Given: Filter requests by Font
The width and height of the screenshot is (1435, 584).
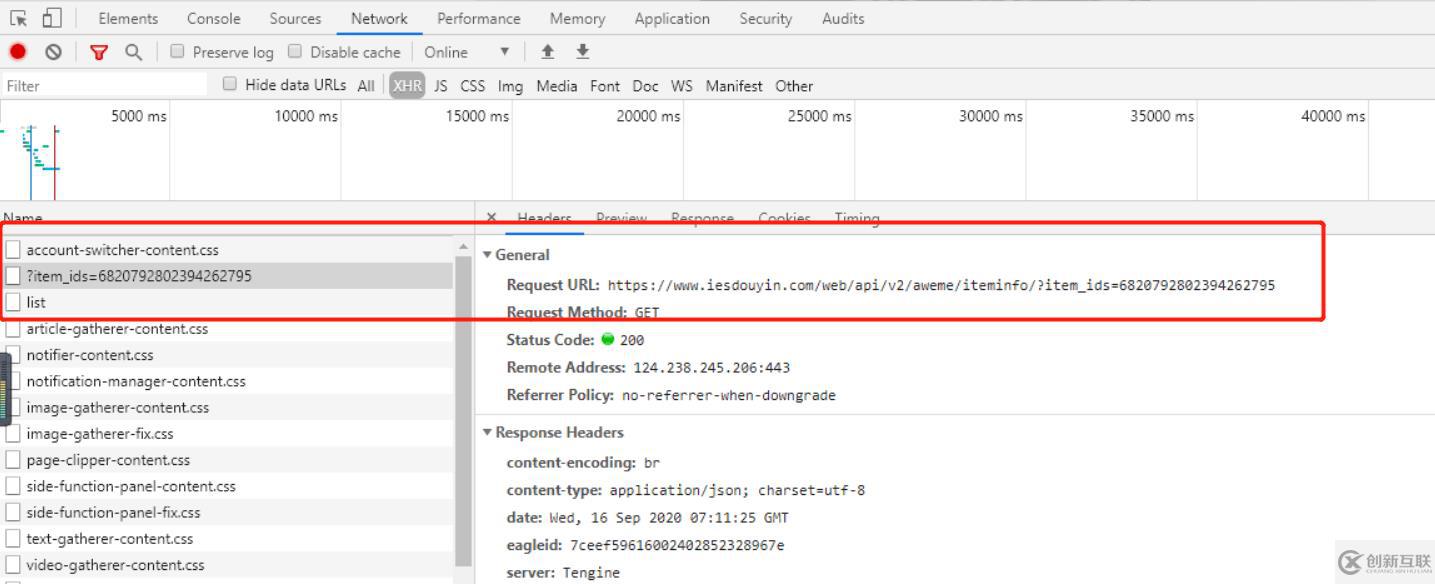Looking at the screenshot, I should pos(604,86).
